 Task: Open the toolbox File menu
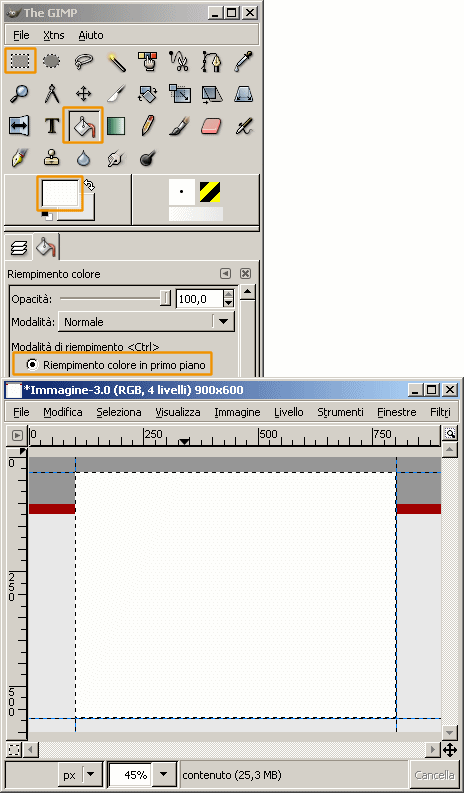(21, 35)
